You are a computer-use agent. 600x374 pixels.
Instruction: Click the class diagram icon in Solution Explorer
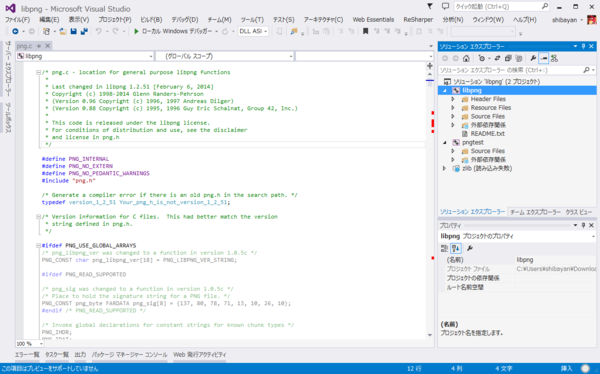pyautogui.click(x=554, y=58)
